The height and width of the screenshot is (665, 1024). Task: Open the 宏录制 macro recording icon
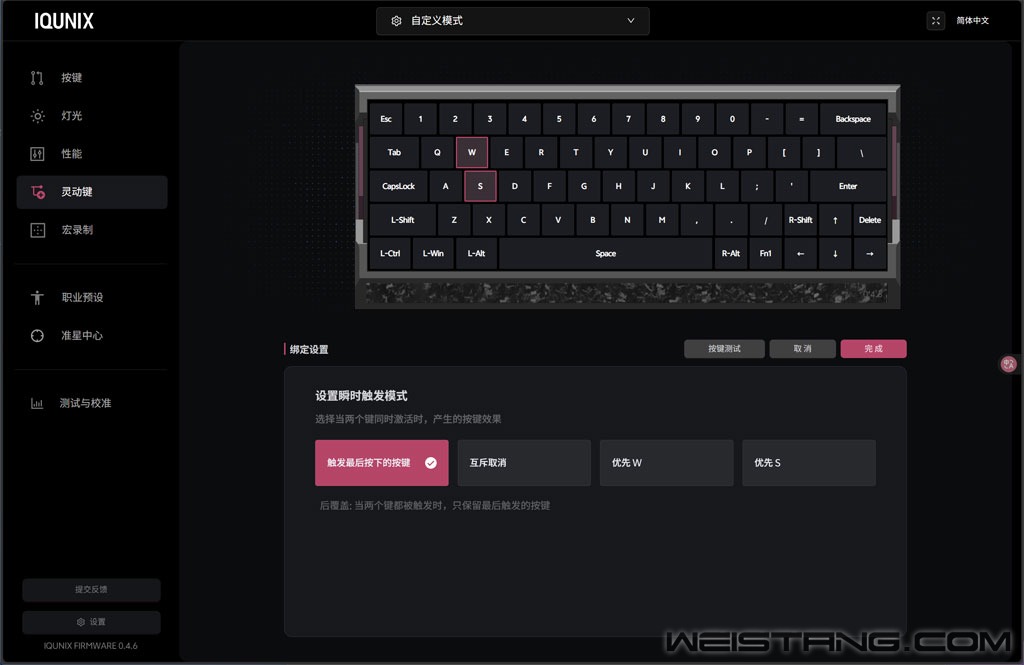[x=37, y=230]
